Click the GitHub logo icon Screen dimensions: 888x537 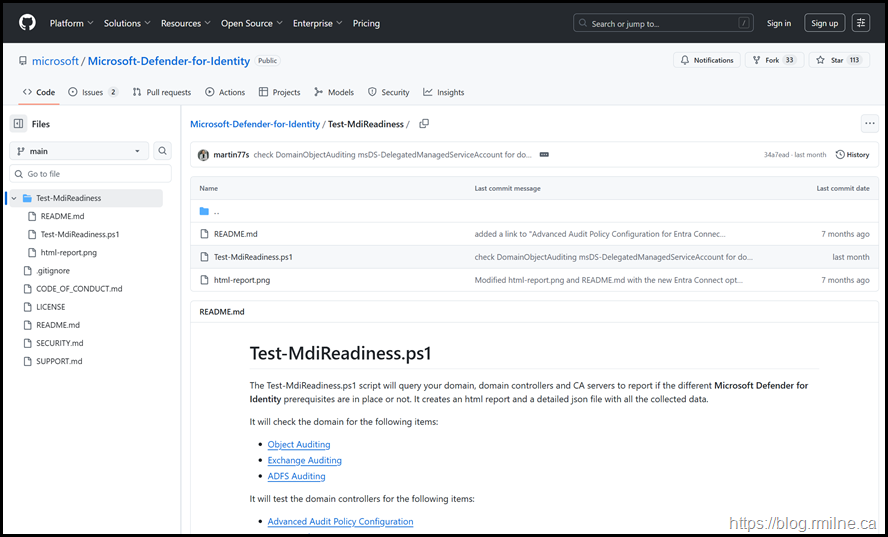click(27, 22)
